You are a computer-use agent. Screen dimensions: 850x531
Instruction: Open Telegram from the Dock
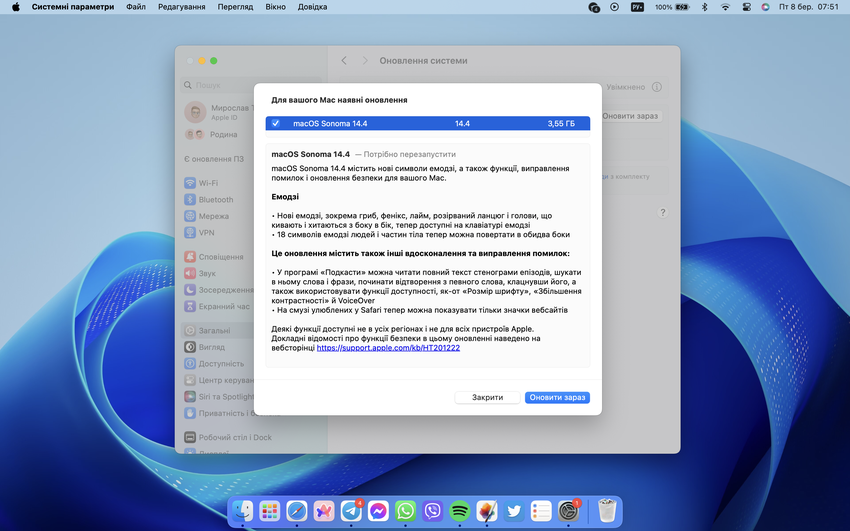(x=351, y=511)
